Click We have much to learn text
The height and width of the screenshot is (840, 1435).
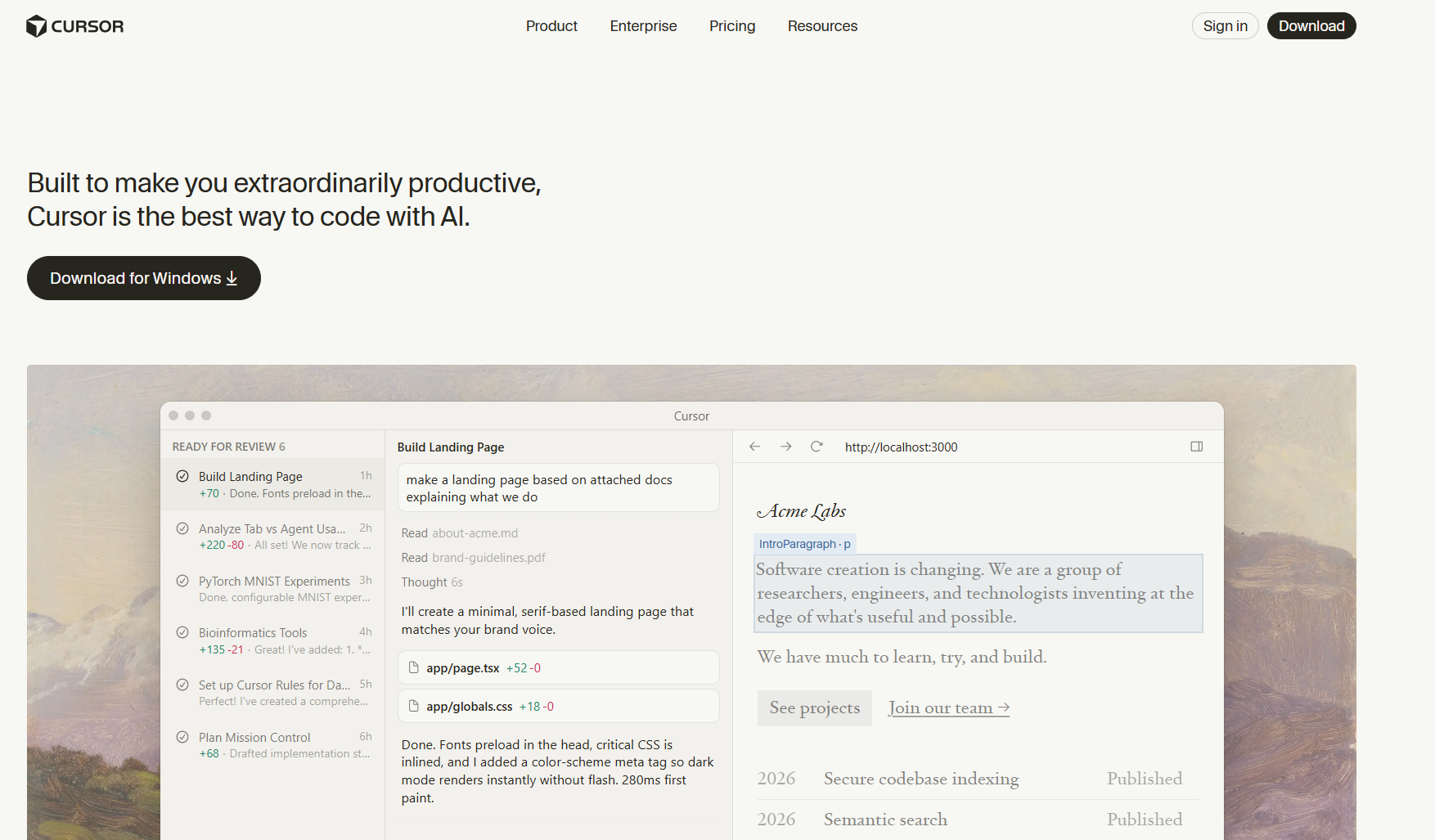[x=902, y=657]
